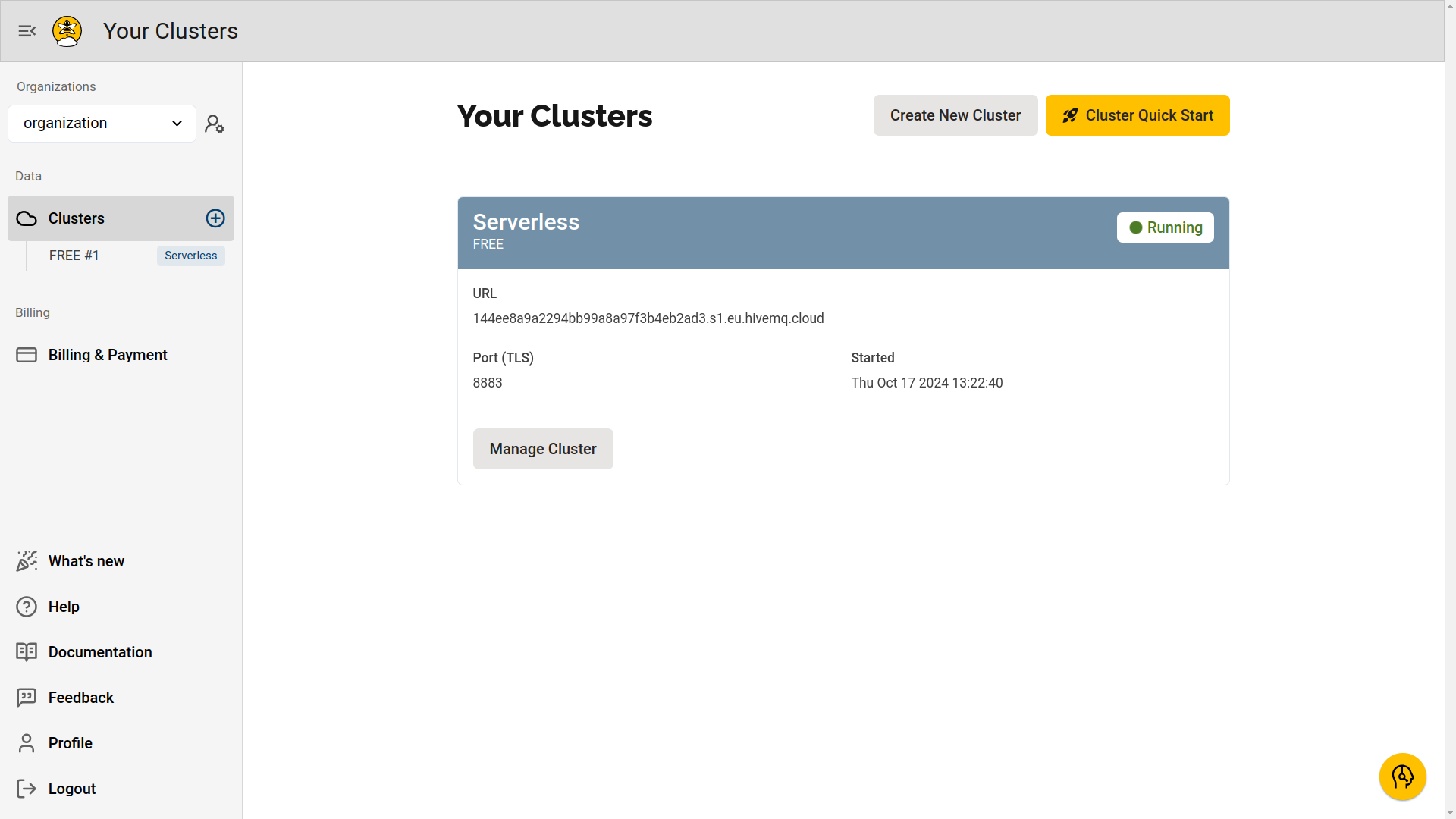
Task: Click the HiveMQ bee logo icon
Action: click(x=67, y=31)
